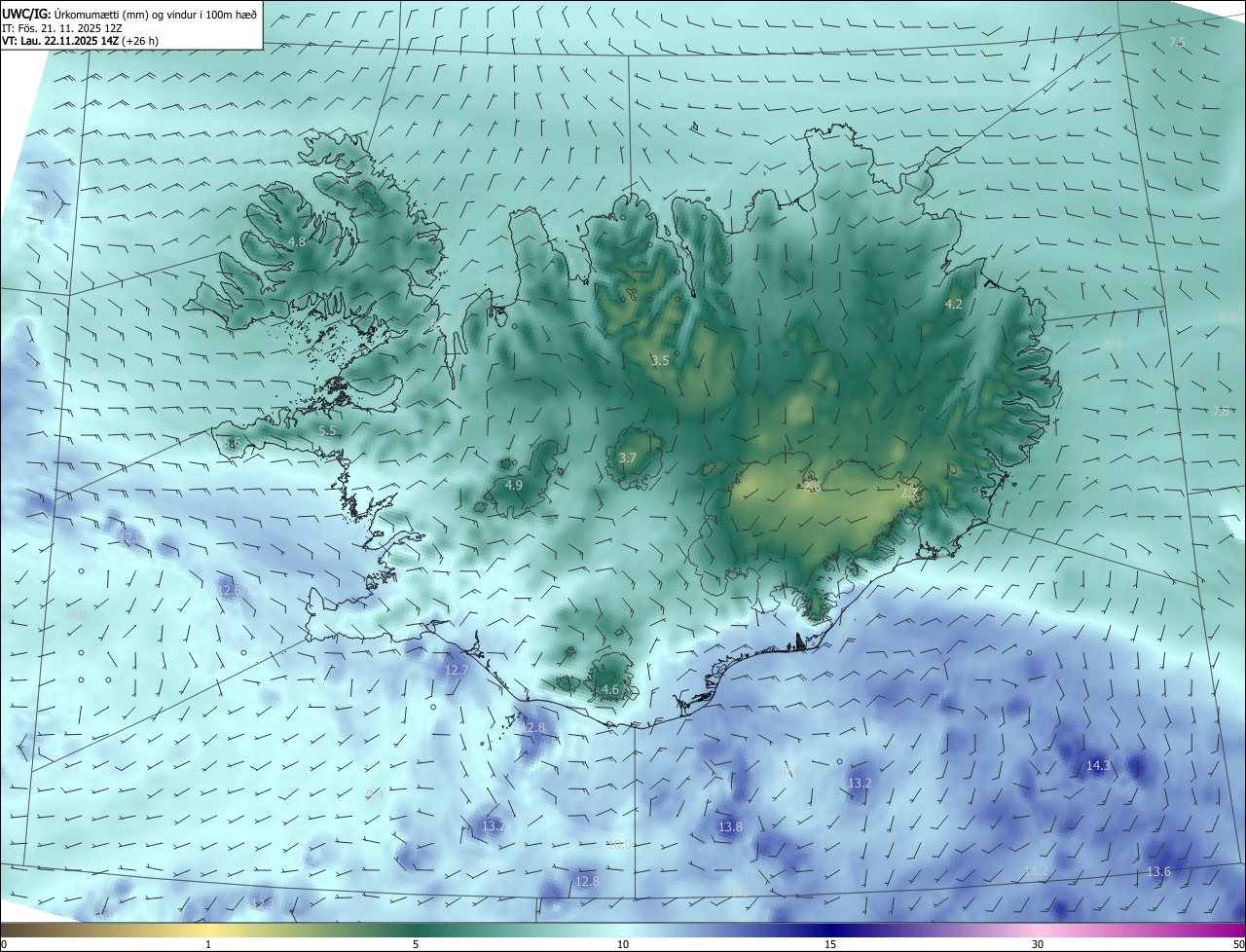Click the 4.8 value over the Westfjords

point(297,241)
